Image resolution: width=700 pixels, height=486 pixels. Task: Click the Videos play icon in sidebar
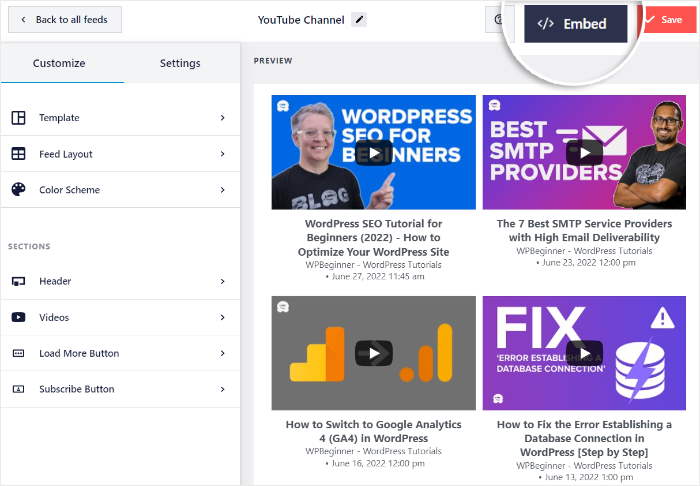click(x=18, y=318)
